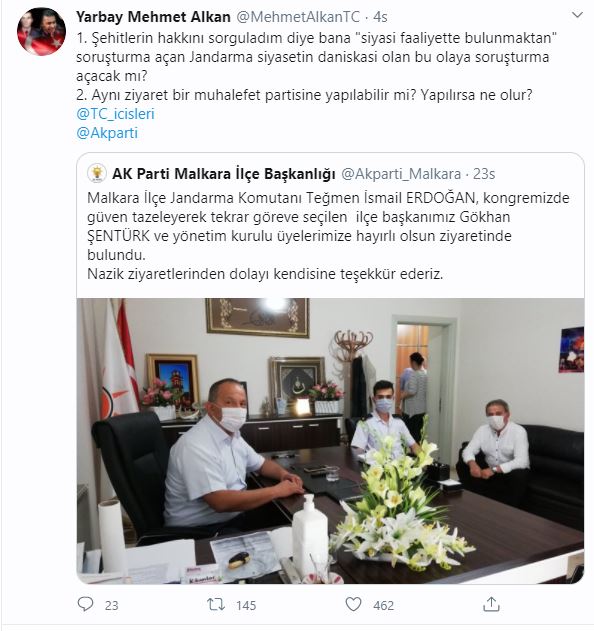Open Yarbay Mehmet Alkan's profile avatar

tap(41, 31)
